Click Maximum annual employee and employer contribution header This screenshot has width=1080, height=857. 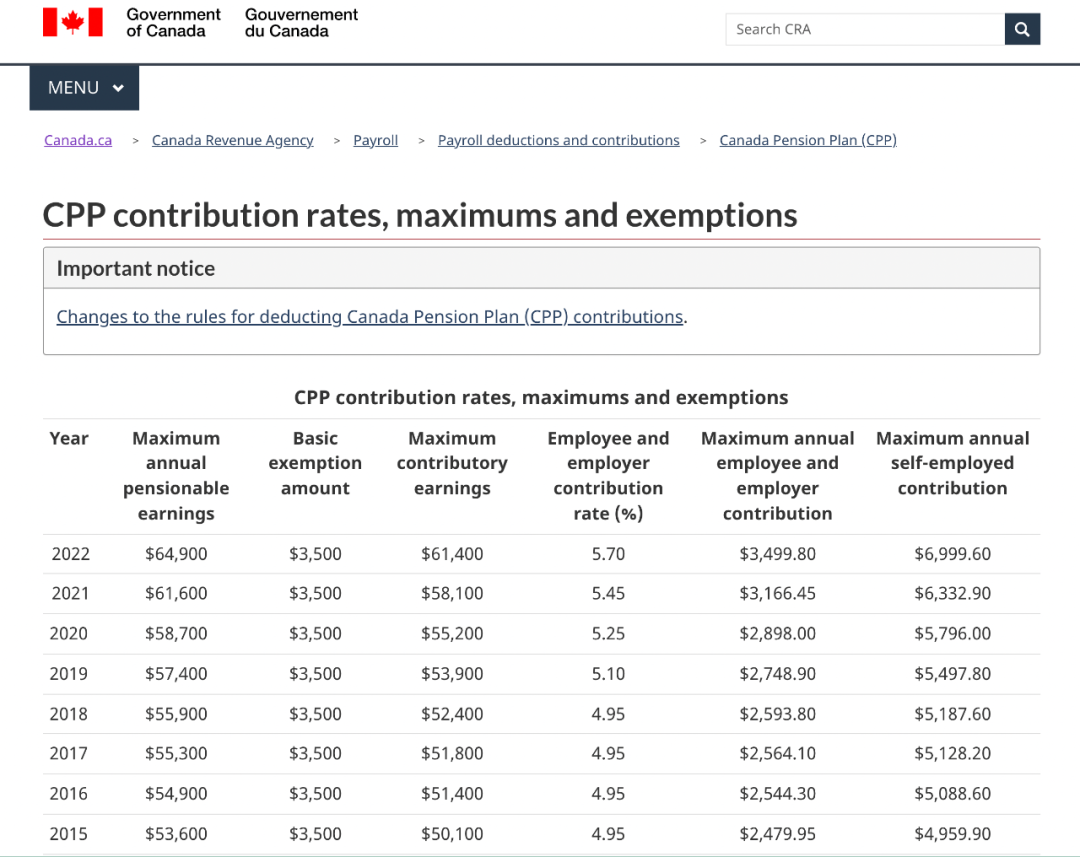click(777, 475)
